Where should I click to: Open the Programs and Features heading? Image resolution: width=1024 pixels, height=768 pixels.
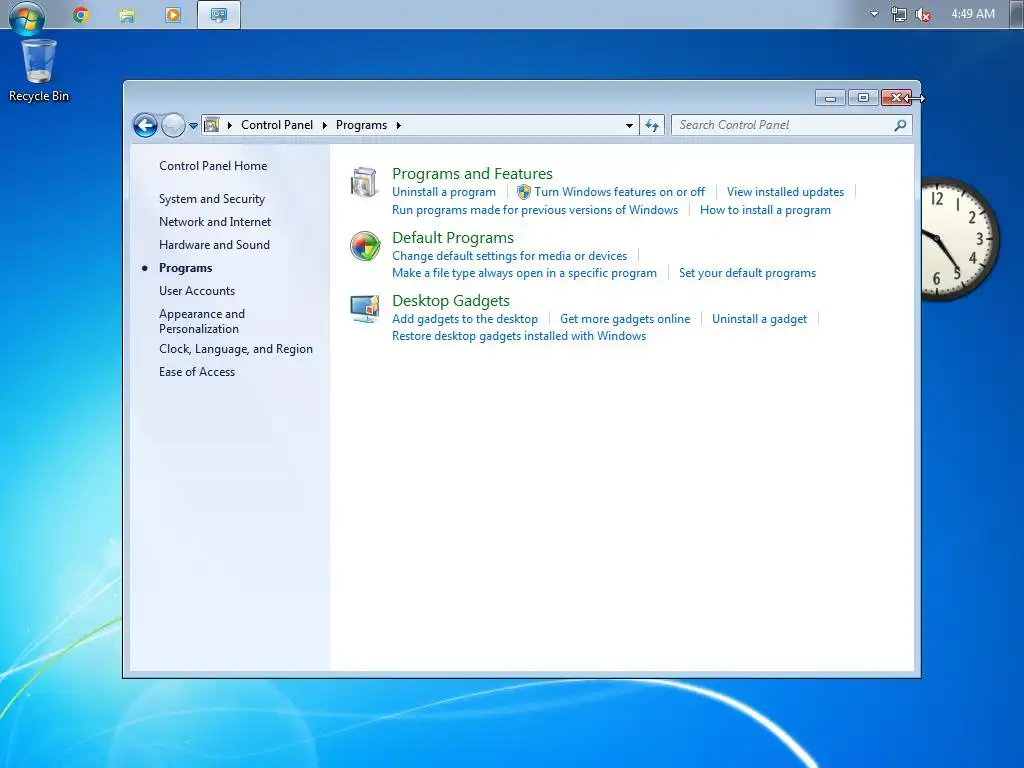(472, 174)
